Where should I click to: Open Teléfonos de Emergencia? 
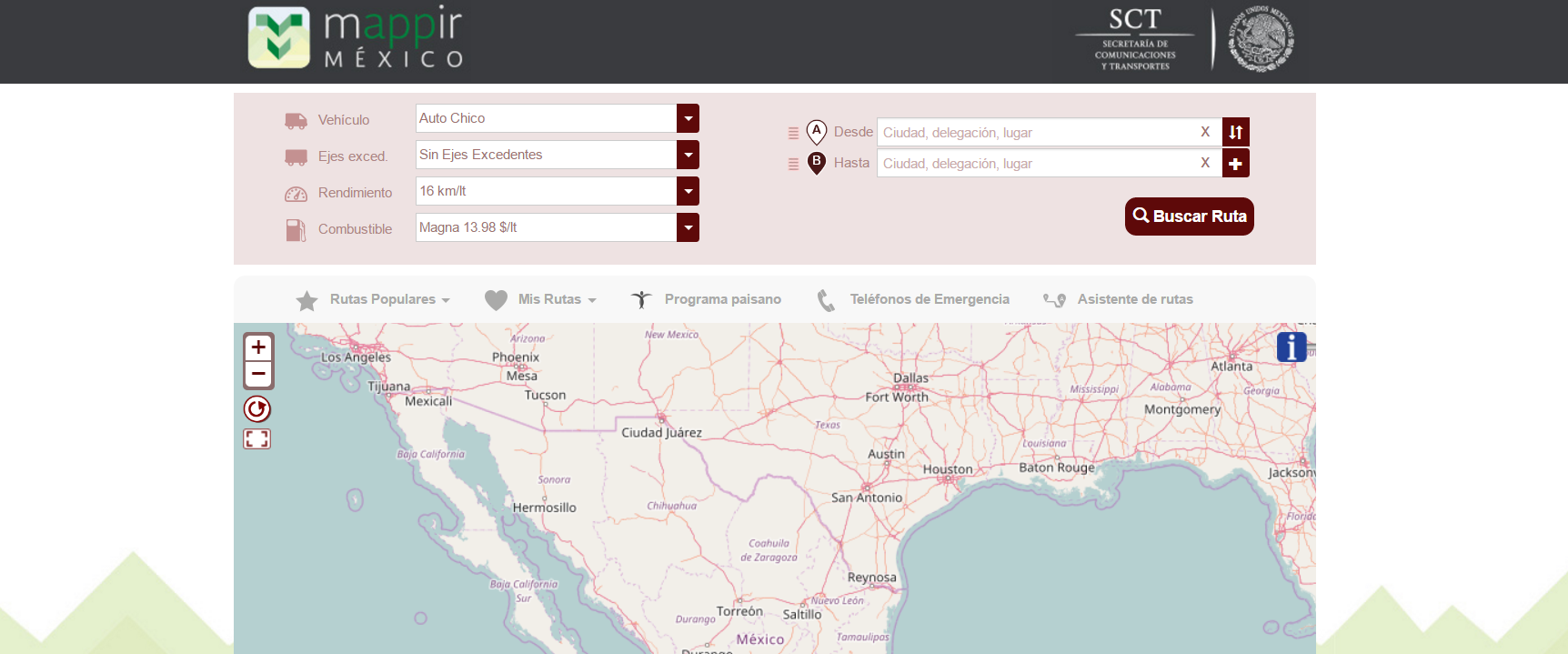[930, 299]
